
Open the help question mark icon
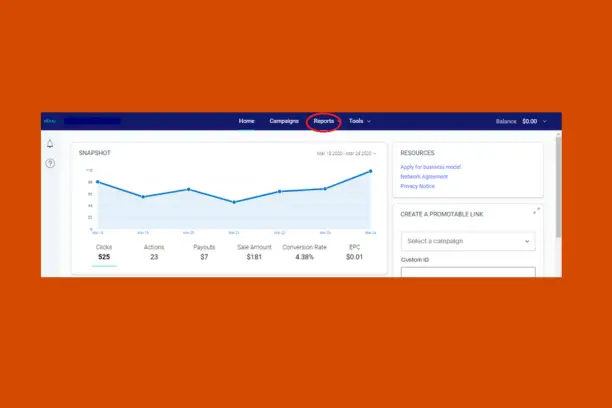pos(50,163)
